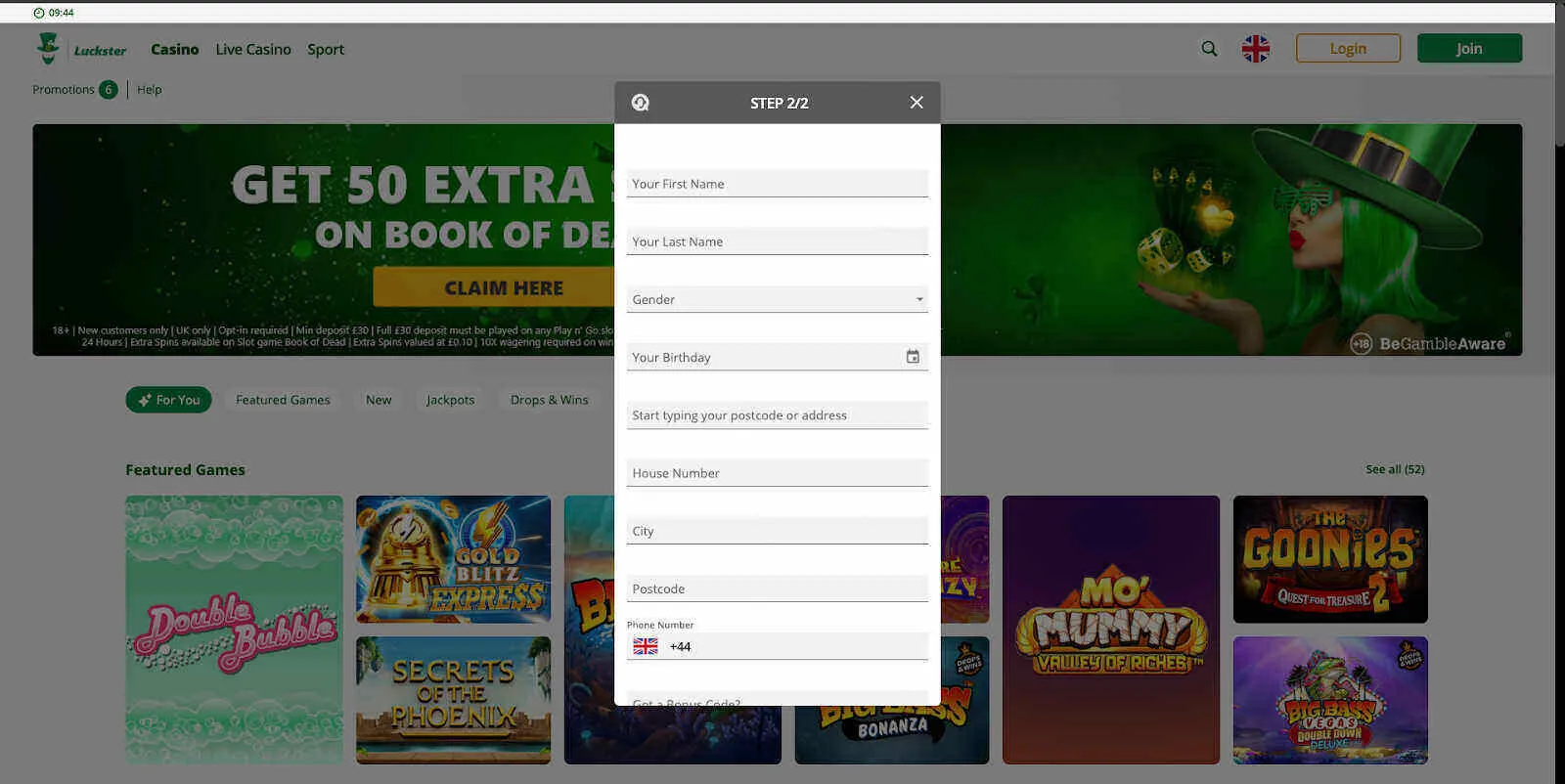
Task: Select the Drops & Wins category
Action: [x=549, y=400]
